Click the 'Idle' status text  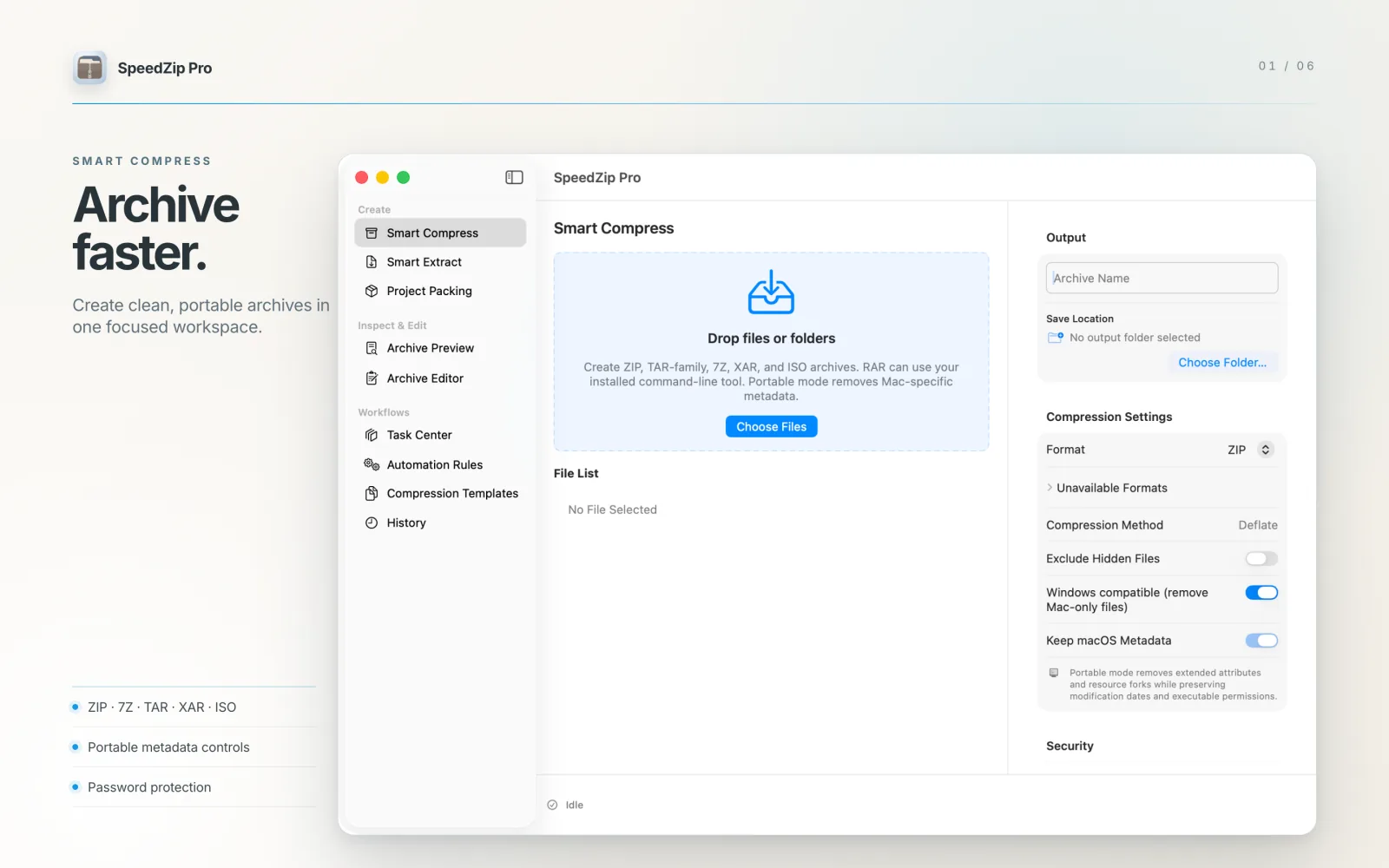pyautogui.click(x=574, y=805)
